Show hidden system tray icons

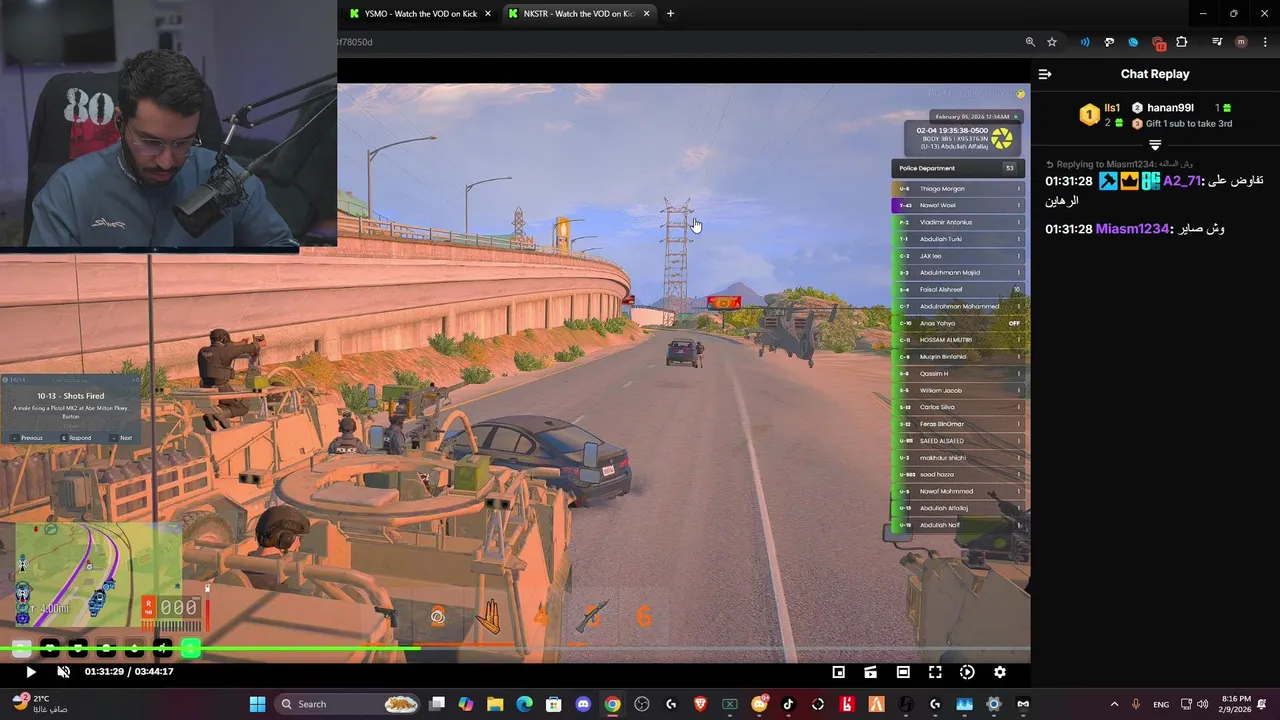click(1114, 704)
